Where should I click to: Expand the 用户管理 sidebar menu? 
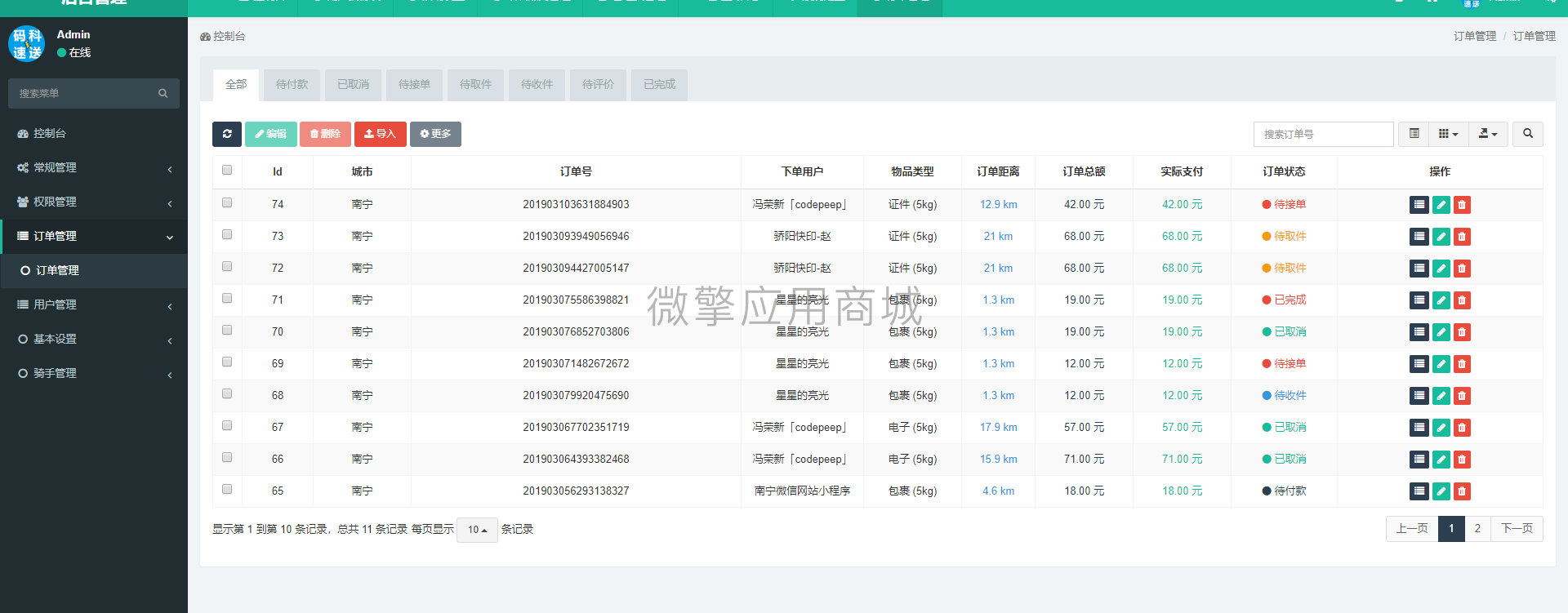click(x=94, y=304)
